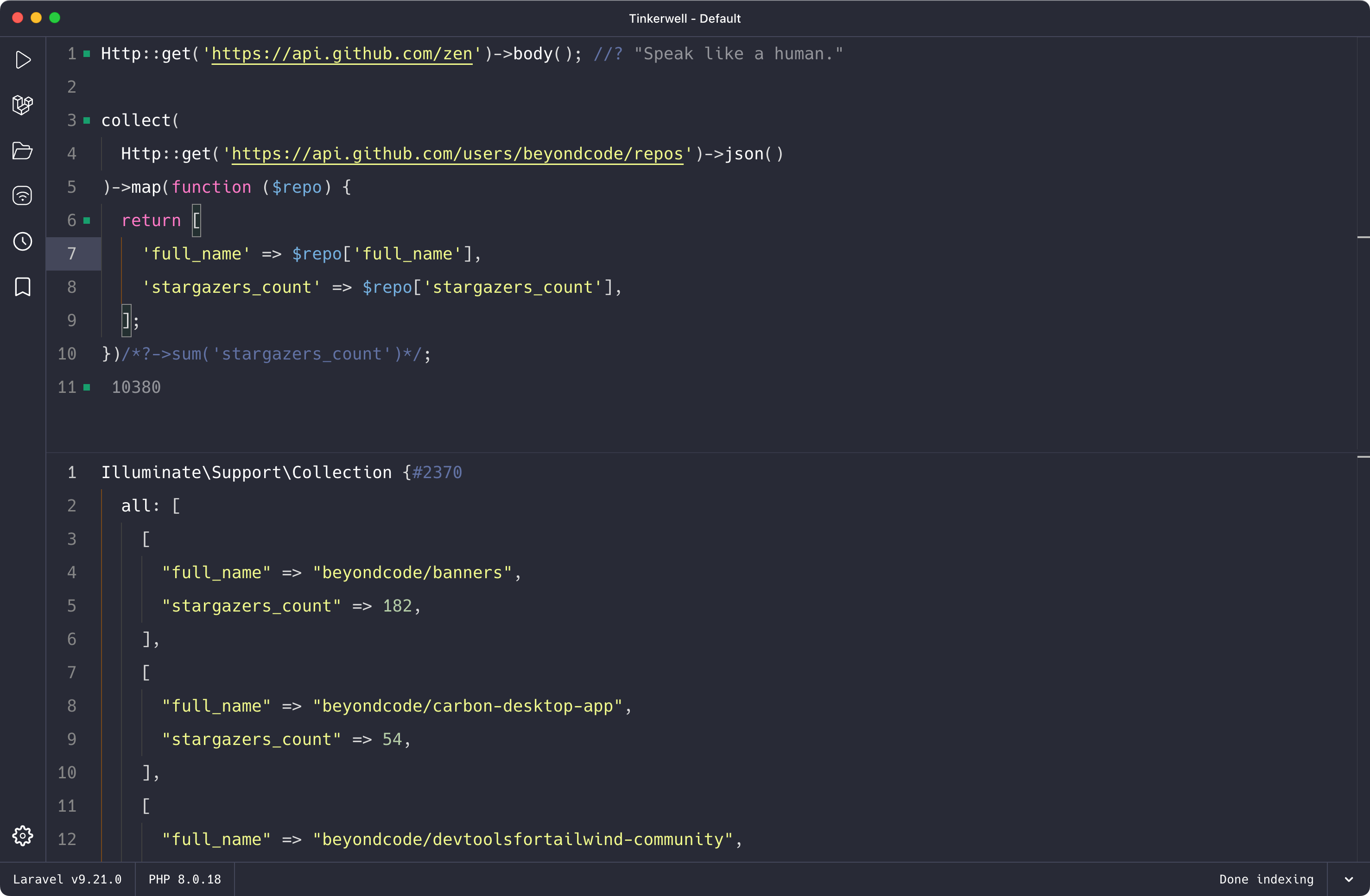Run the code with the play icon
This screenshot has height=896, width=1370.
[x=23, y=60]
